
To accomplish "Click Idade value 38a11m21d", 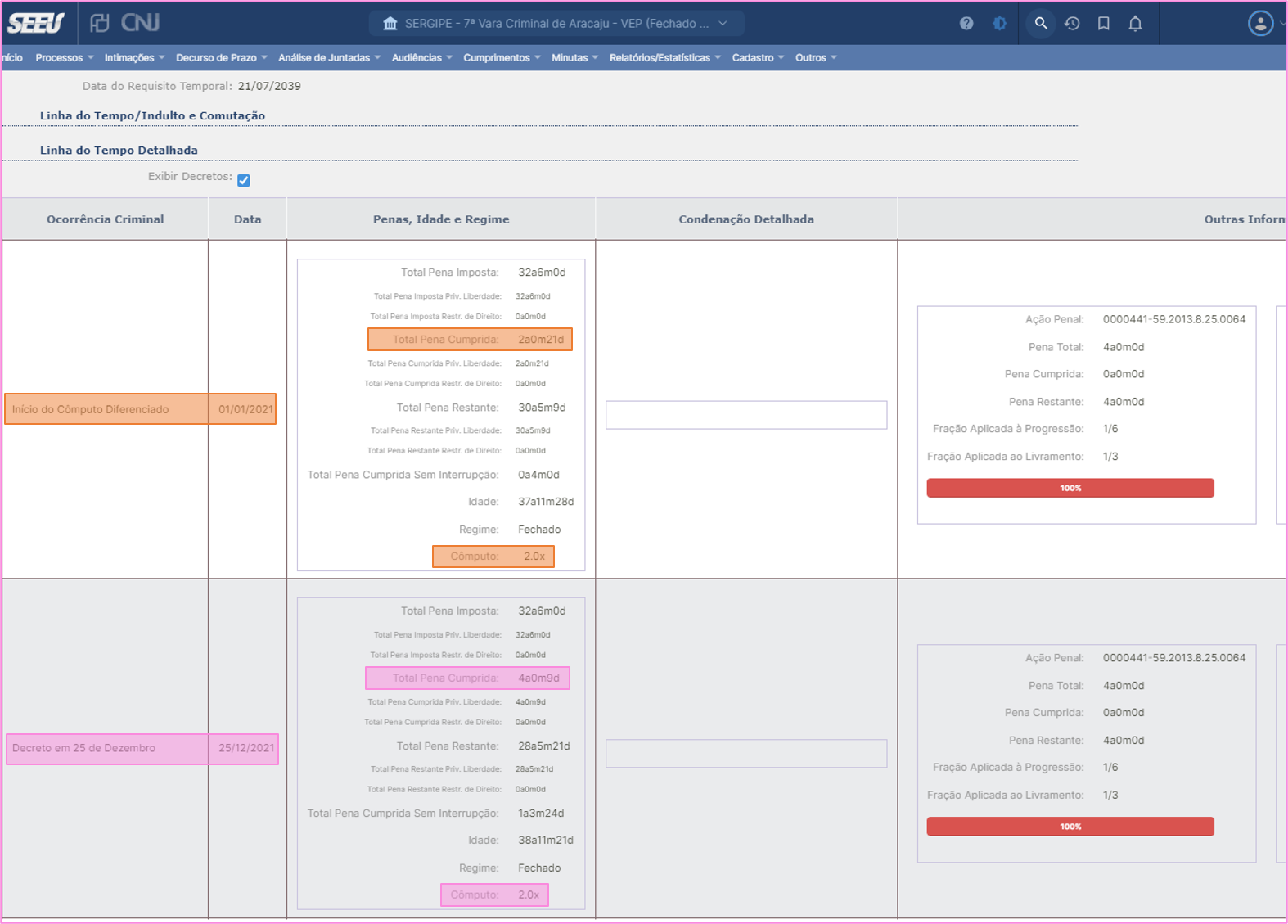I will click(x=545, y=841).
